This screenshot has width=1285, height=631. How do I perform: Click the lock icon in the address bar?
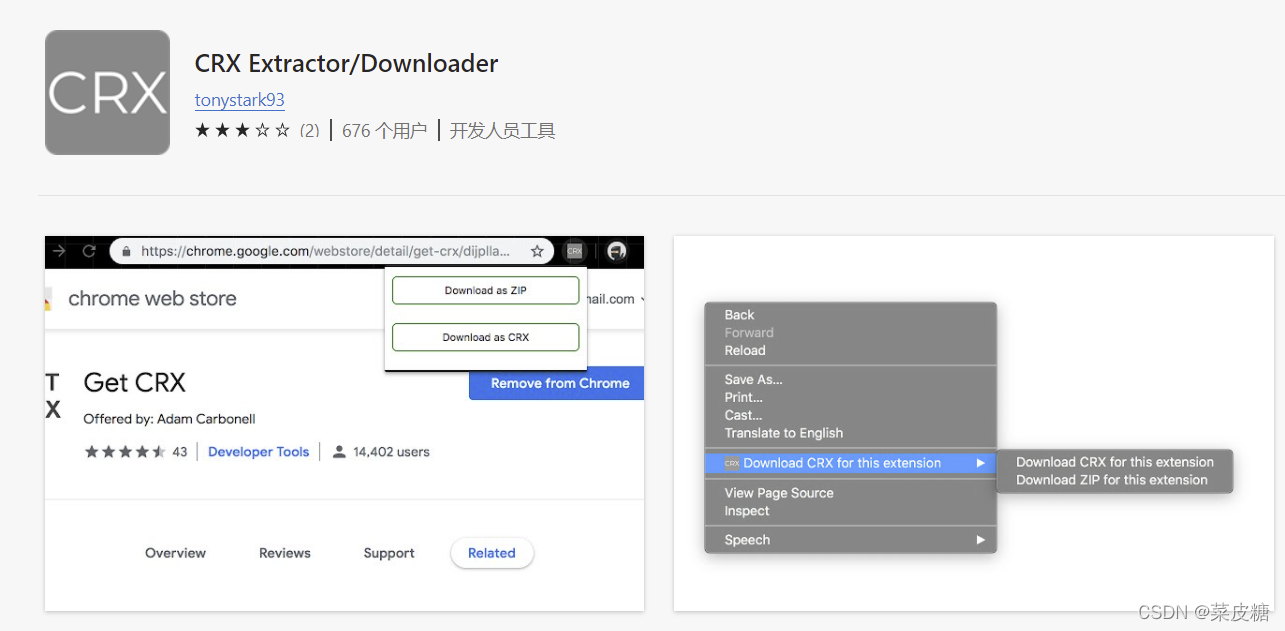click(125, 251)
